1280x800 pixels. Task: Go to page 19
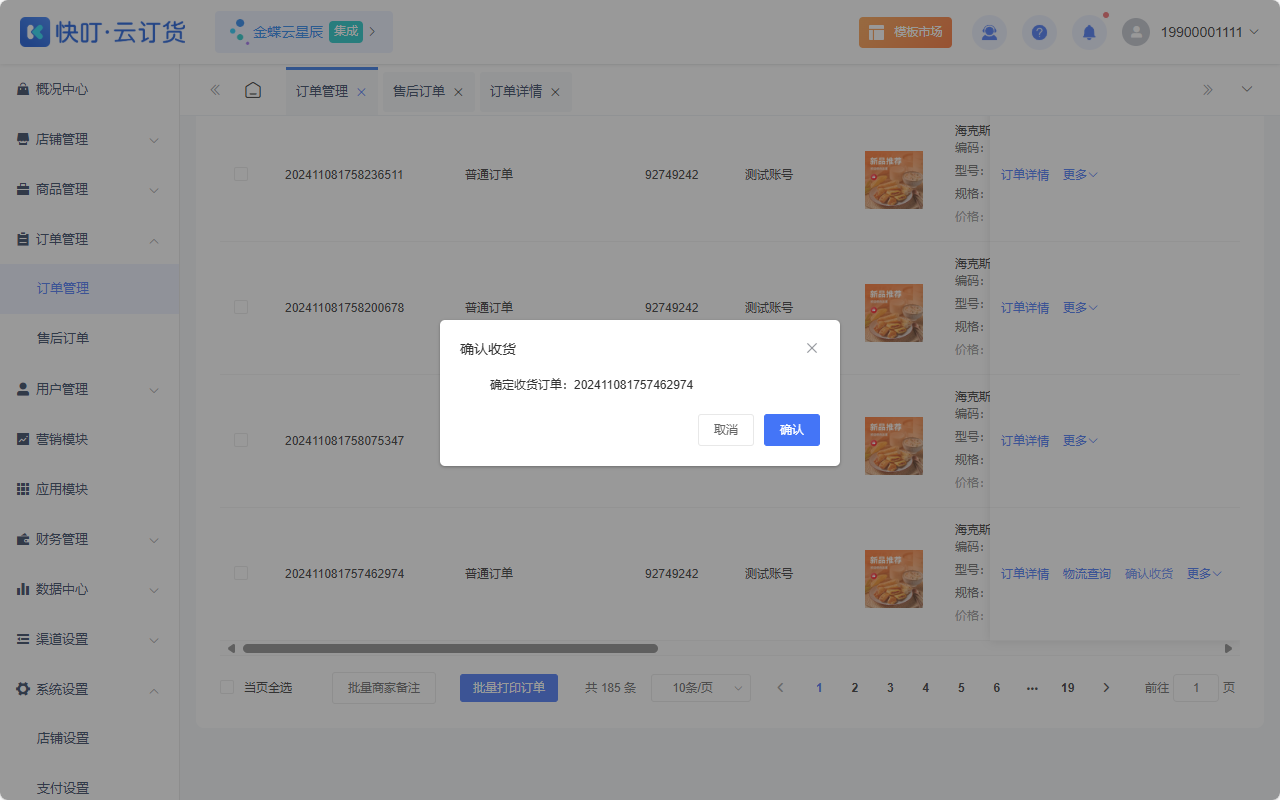(1068, 688)
